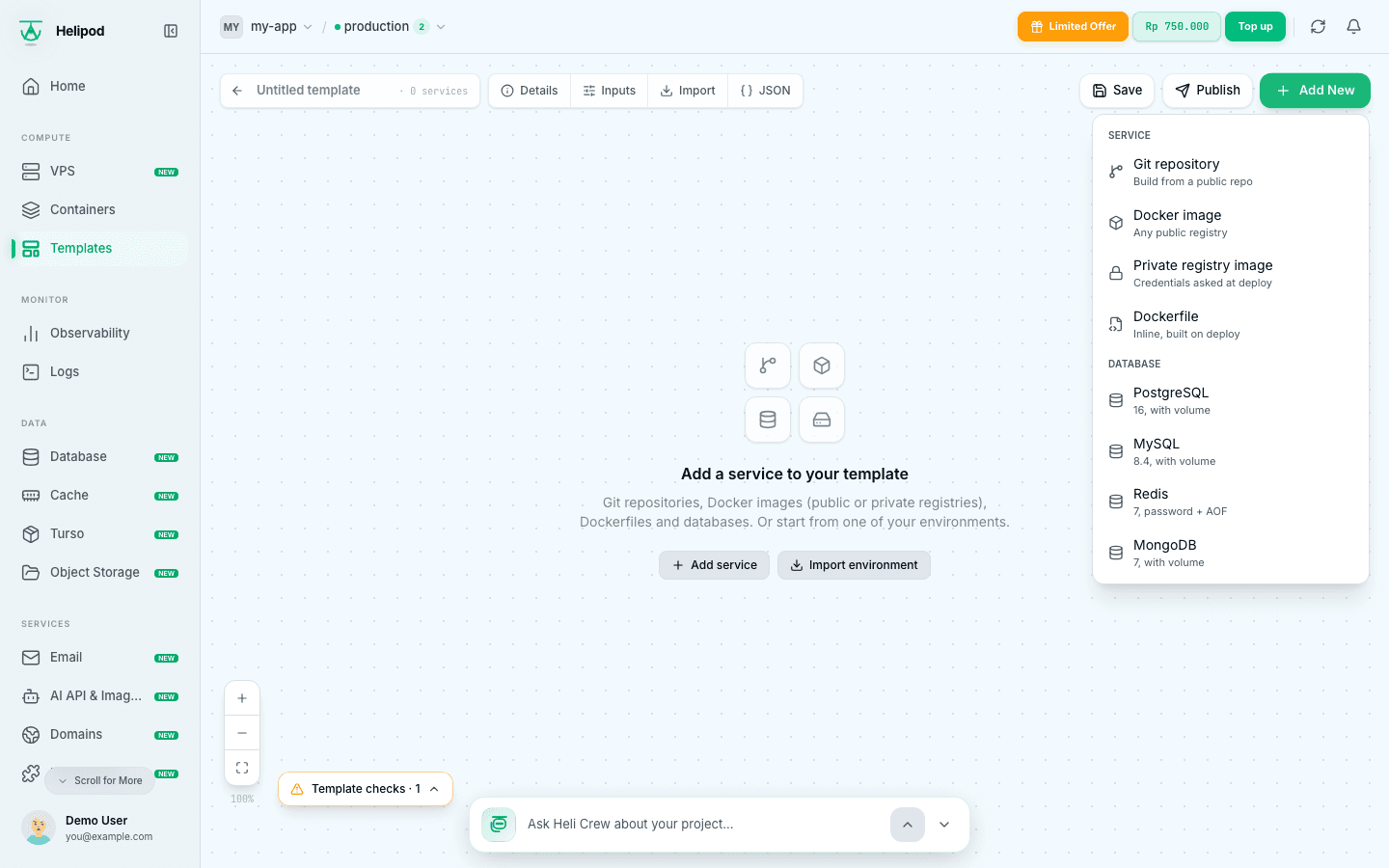Zoom out with the canvas minus button
The image size is (1389, 868).
click(242, 733)
